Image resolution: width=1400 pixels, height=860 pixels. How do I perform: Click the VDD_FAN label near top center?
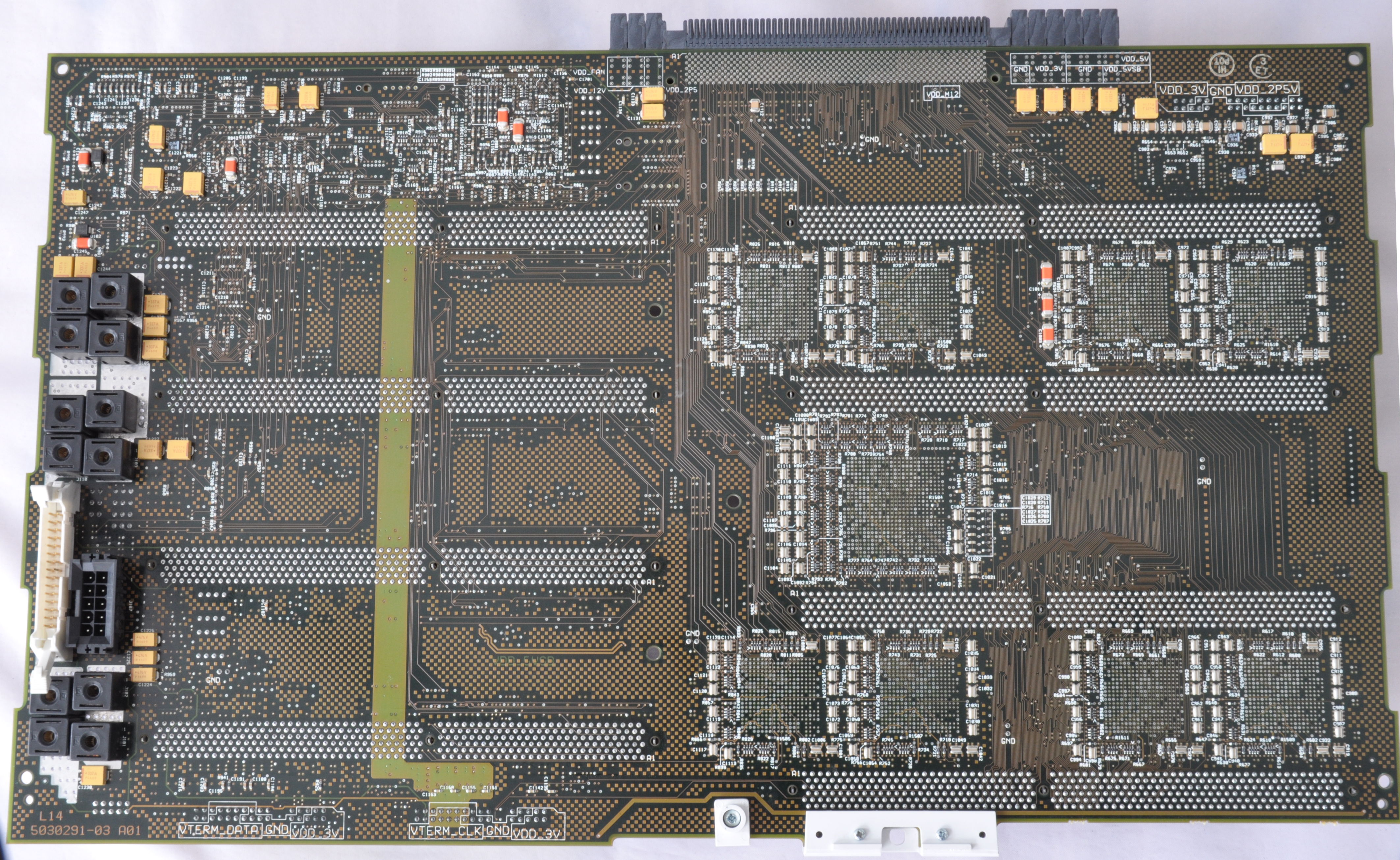coord(588,72)
